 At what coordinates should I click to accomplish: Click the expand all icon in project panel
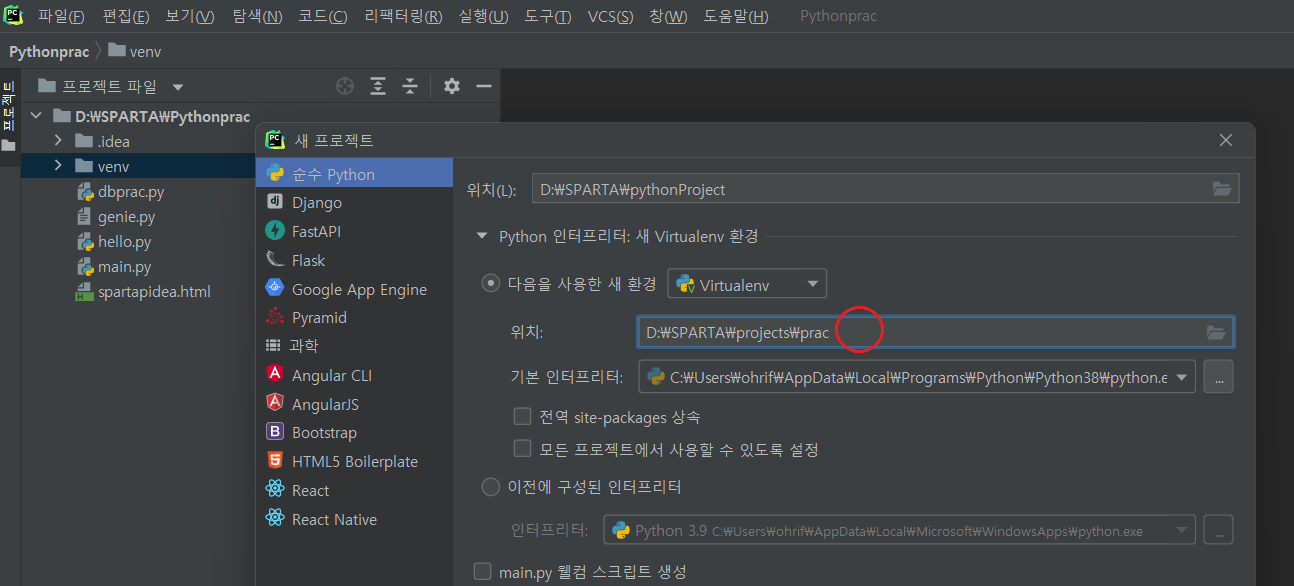(x=377, y=86)
